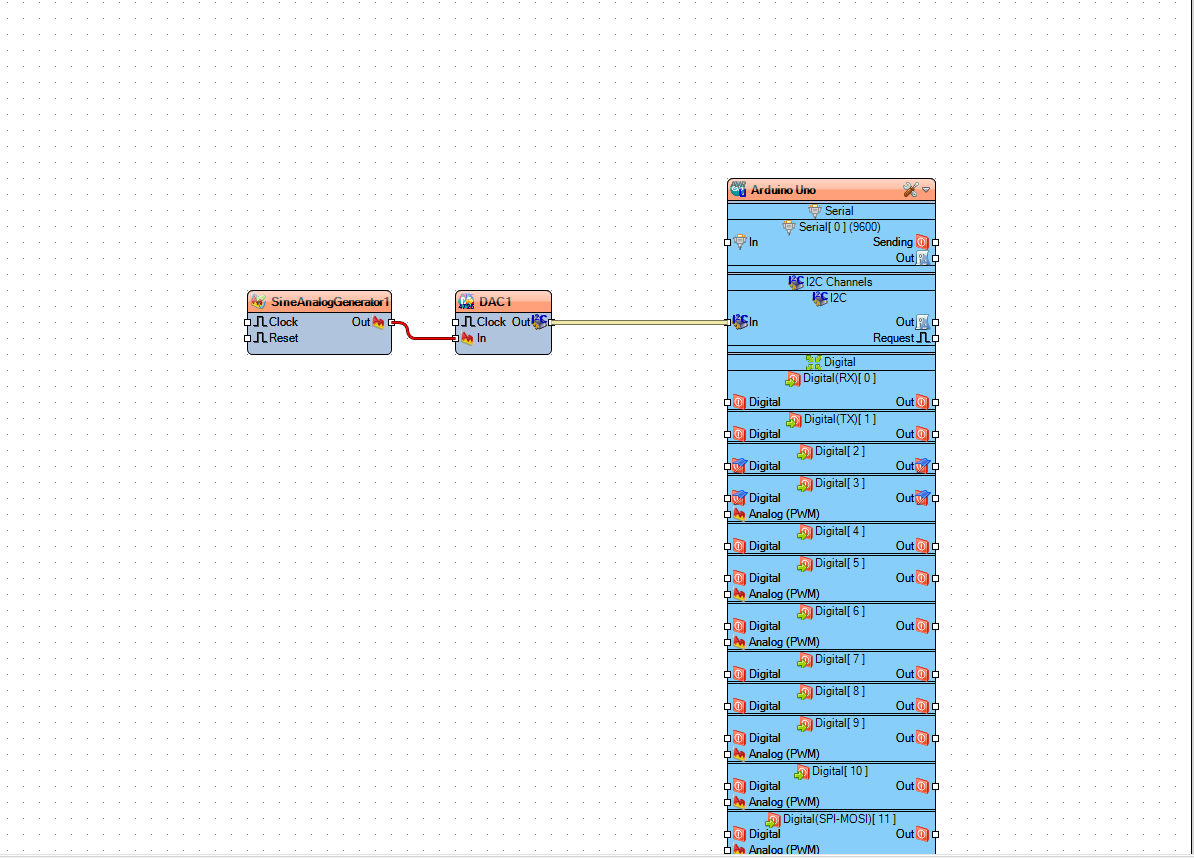The image size is (1194, 858).
Task: Click the Digital[ 10 ] Out pin
Action: (x=936, y=786)
